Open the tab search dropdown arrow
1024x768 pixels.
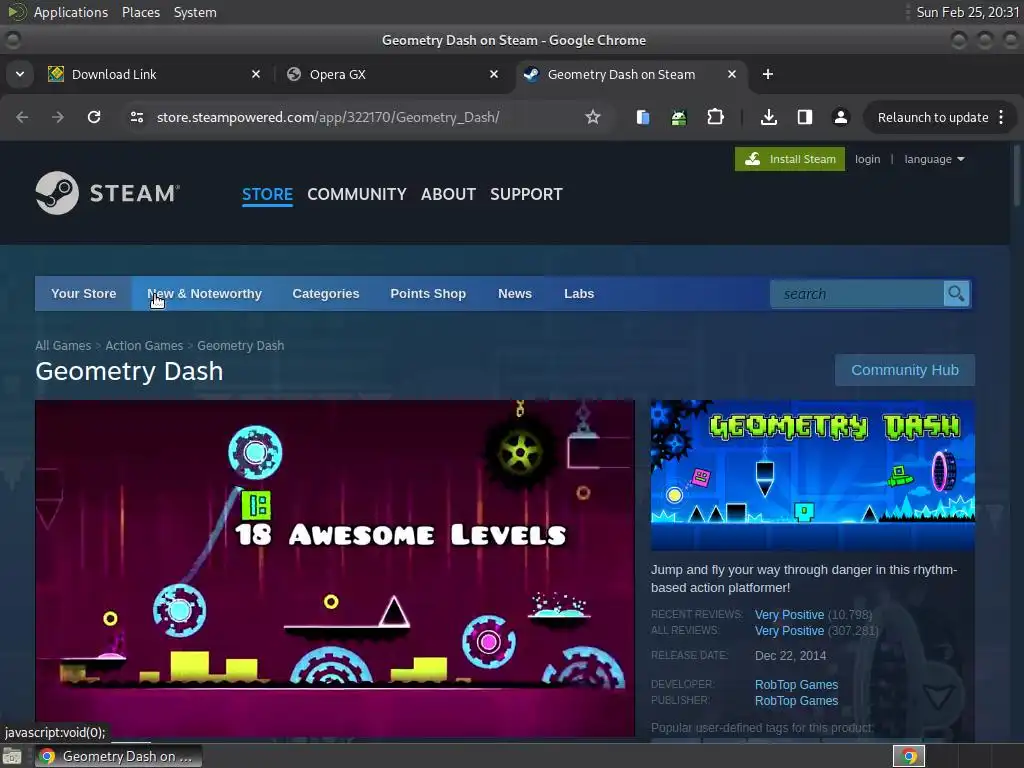tap(20, 74)
